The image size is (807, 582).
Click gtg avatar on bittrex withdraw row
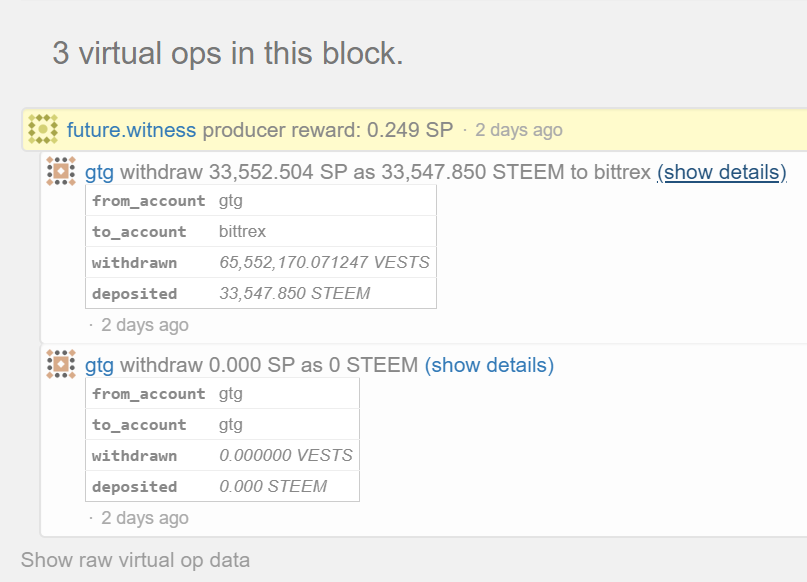[x=61, y=171]
